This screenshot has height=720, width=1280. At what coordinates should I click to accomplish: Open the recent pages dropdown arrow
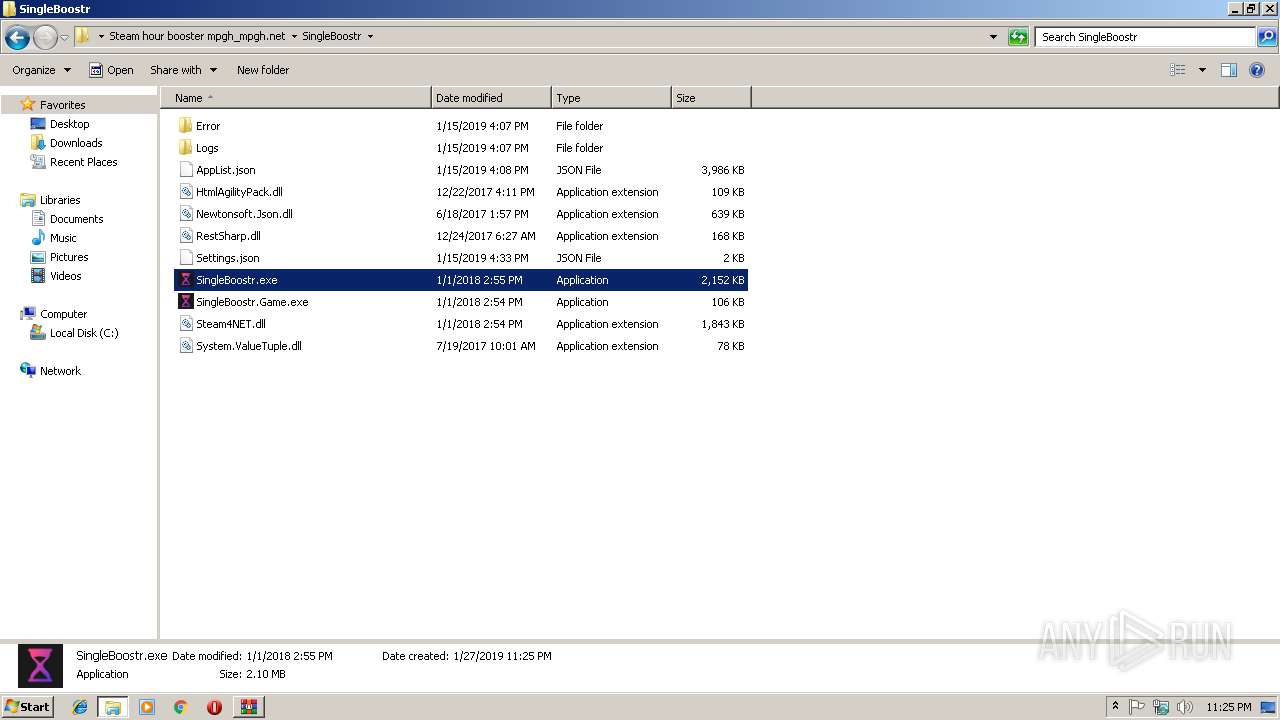64,38
